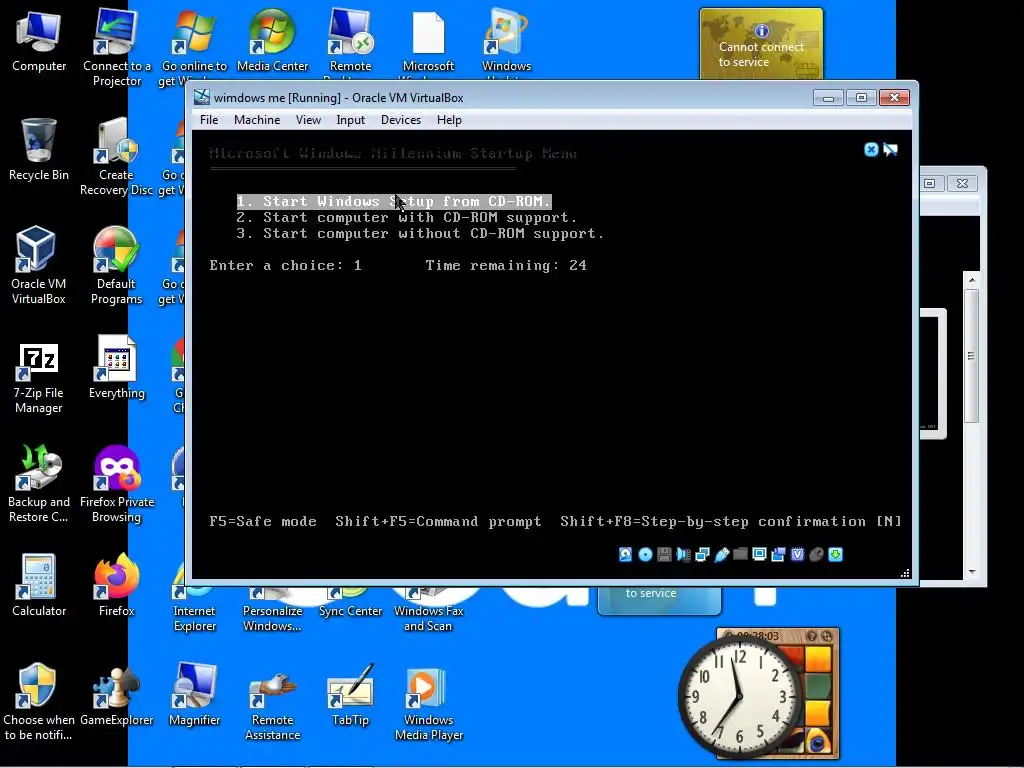The image size is (1024, 768).
Task: Click the shared folders status icon
Action: (x=740, y=554)
